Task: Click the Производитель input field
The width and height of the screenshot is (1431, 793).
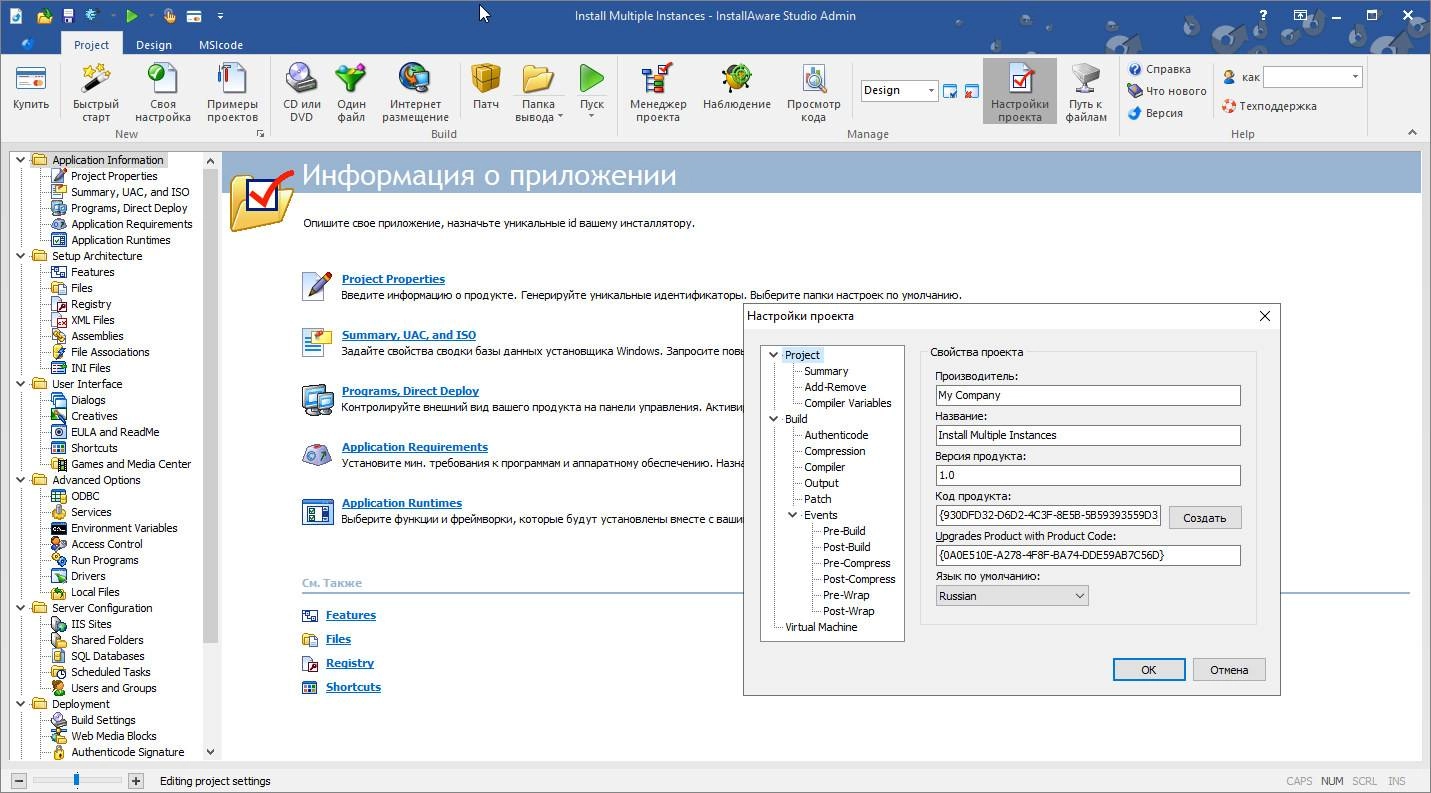Action: (1087, 395)
